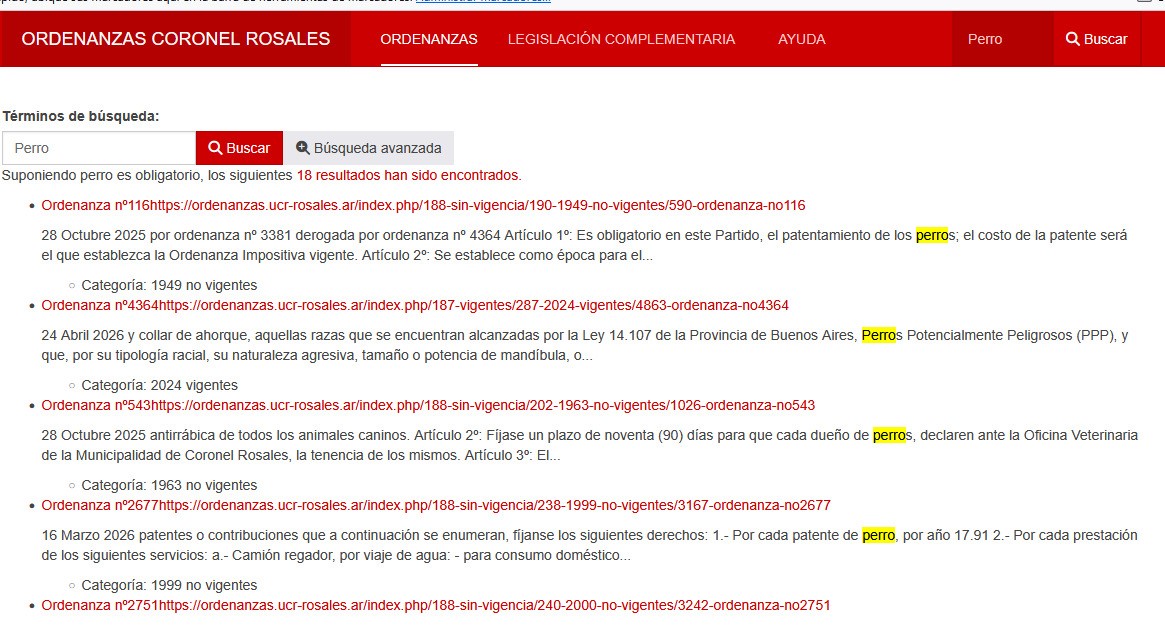
Task: Click the Términos de búsqueda input field
Action: pyautogui.click(x=99, y=148)
